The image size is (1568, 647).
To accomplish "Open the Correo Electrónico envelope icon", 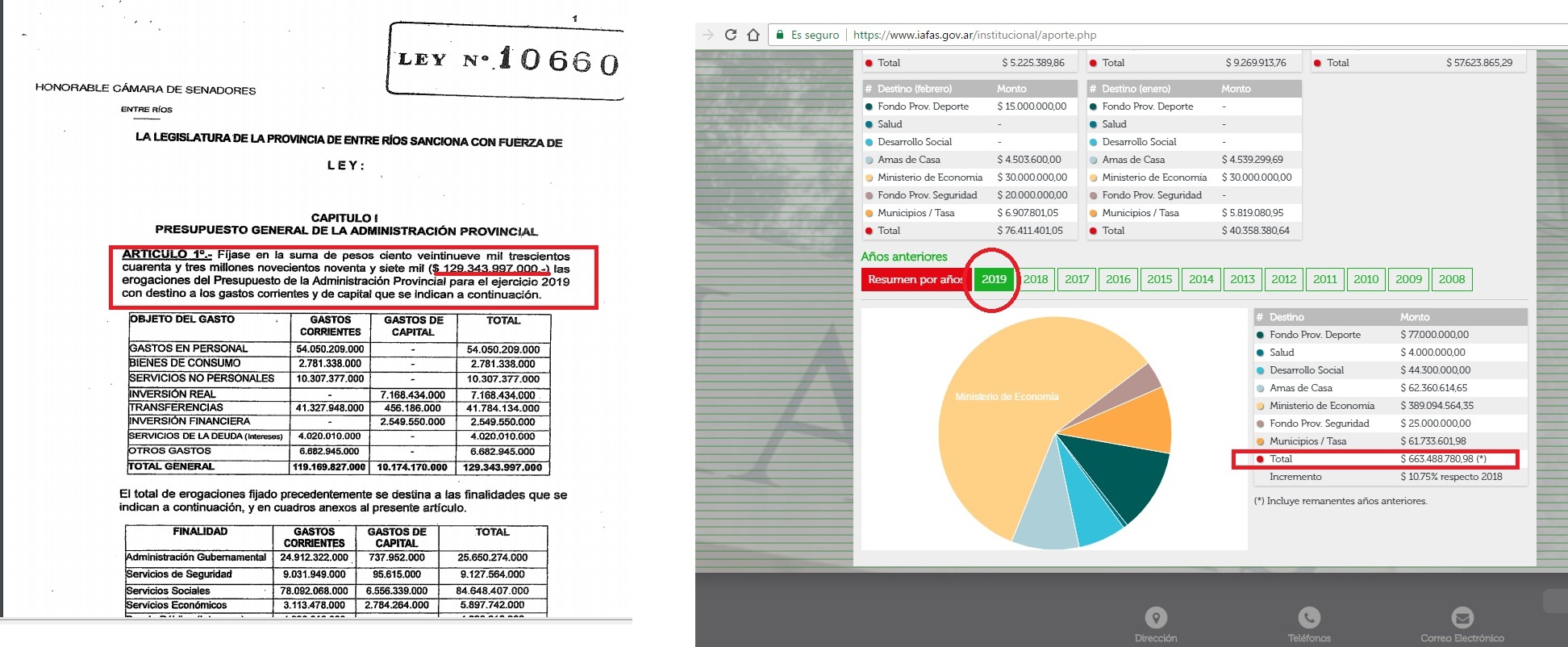I will pyautogui.click(x=1462, y=618).
